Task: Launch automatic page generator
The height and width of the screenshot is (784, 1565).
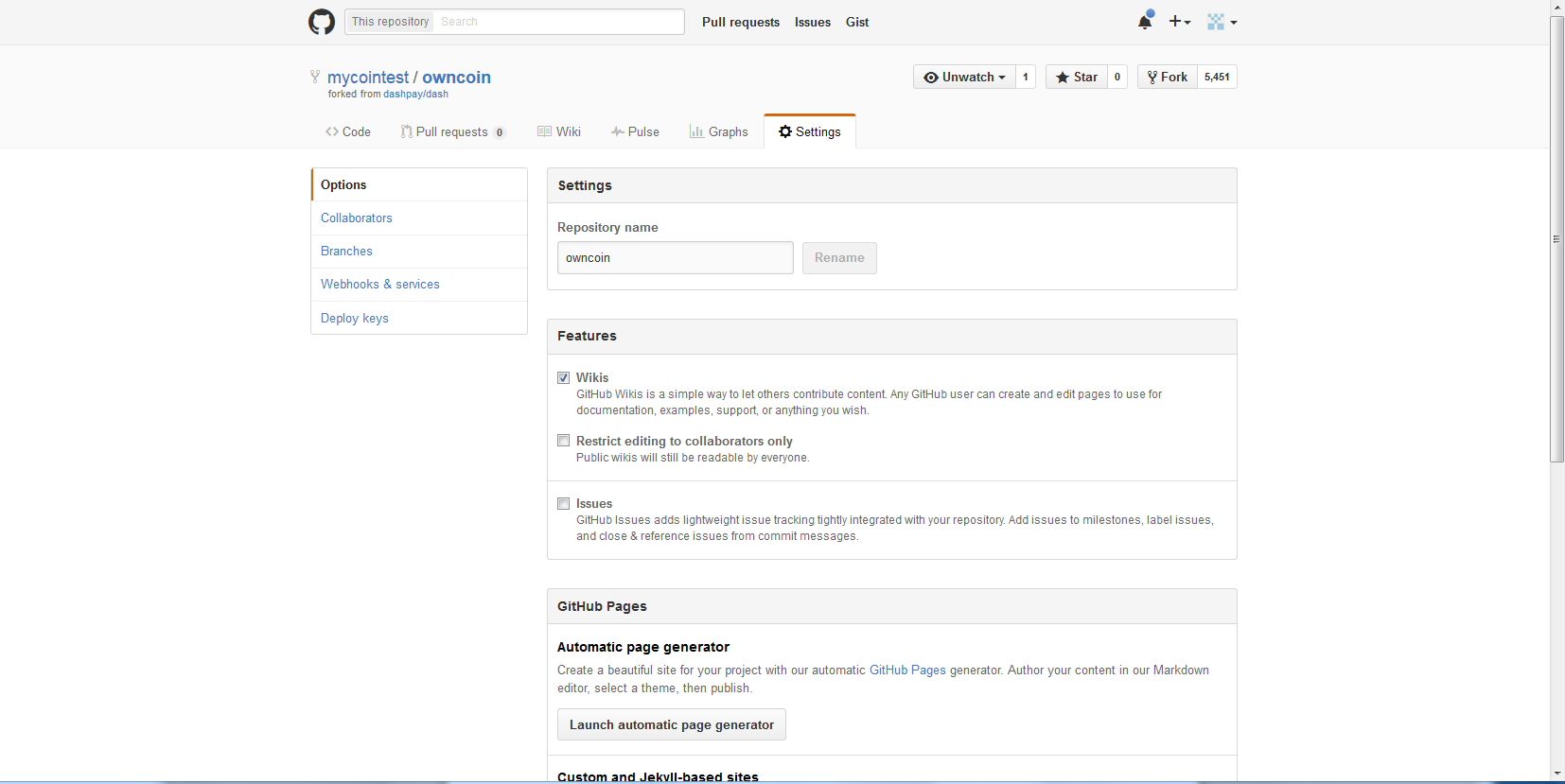Action: click(x=672, y=724)
